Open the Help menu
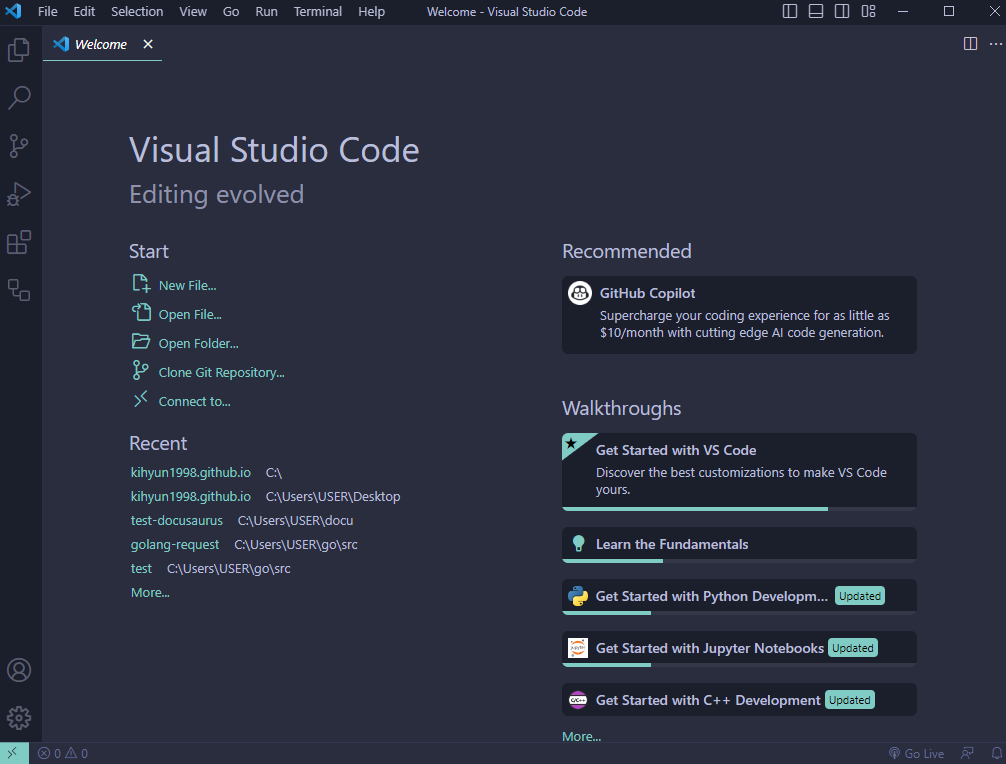Viewport: 1006px width, 764px height. (x=371, y=12)
